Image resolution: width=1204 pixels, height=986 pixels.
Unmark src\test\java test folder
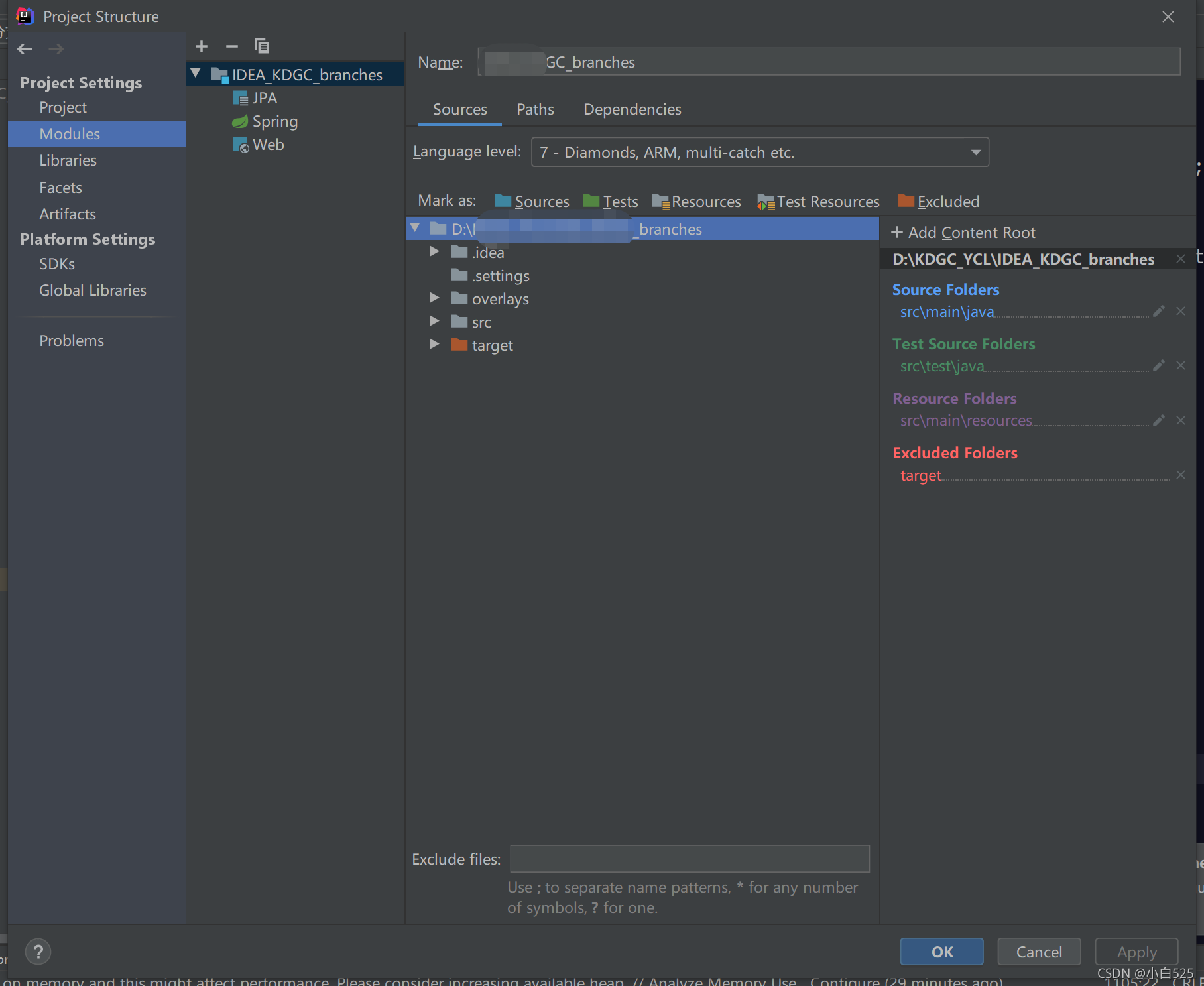(x=1181, y=365)
